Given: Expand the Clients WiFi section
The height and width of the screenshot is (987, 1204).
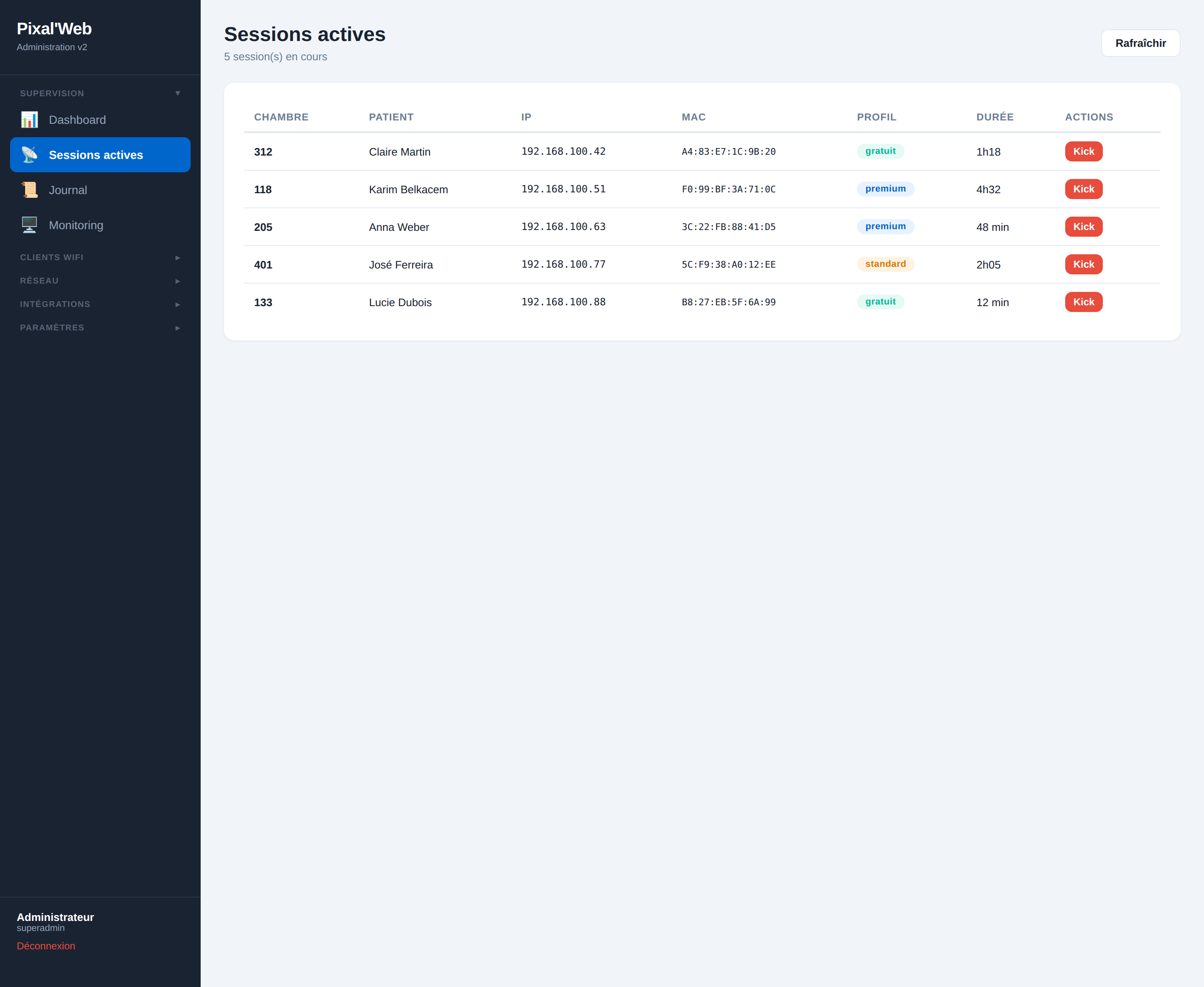Looking at the screenshot, I should pyautogui.click(x=100, y=258).
